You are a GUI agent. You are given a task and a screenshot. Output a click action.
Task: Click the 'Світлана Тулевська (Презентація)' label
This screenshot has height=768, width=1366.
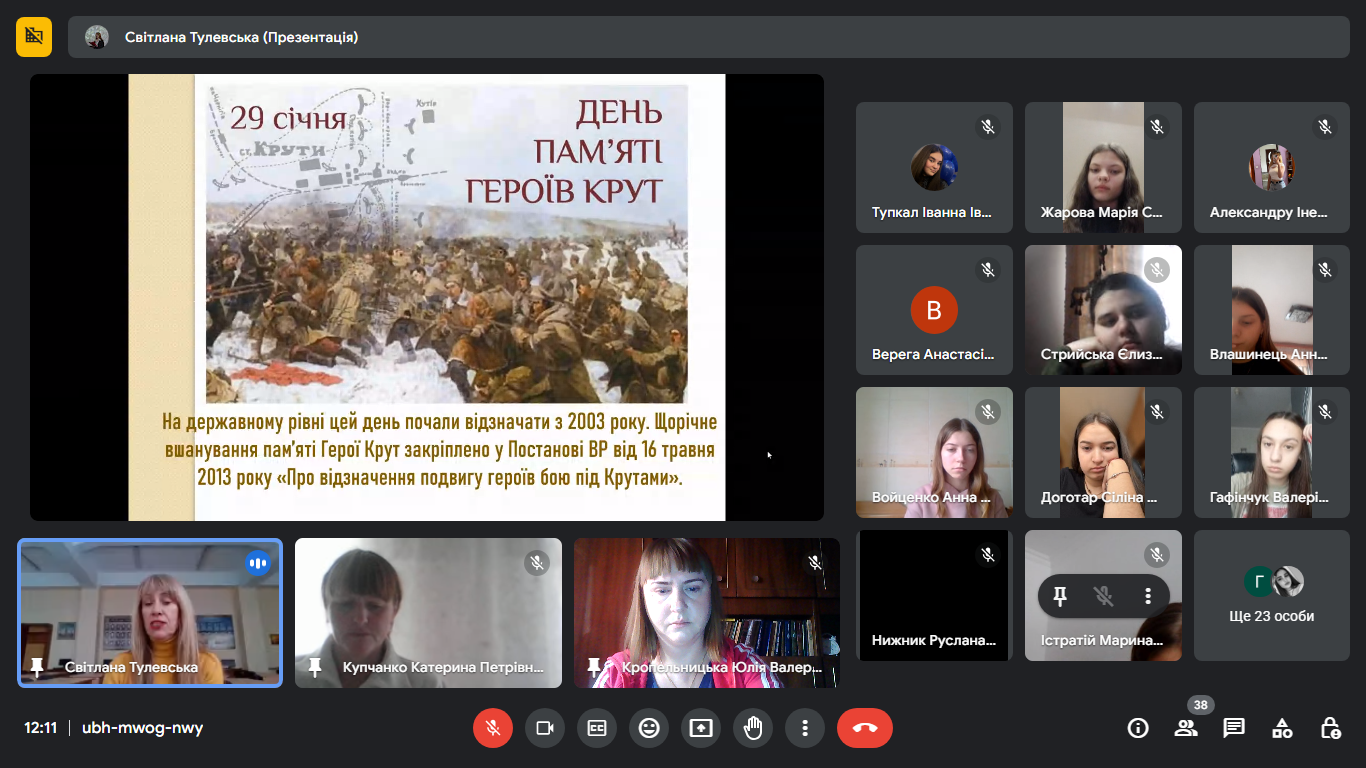coord(241,37)
